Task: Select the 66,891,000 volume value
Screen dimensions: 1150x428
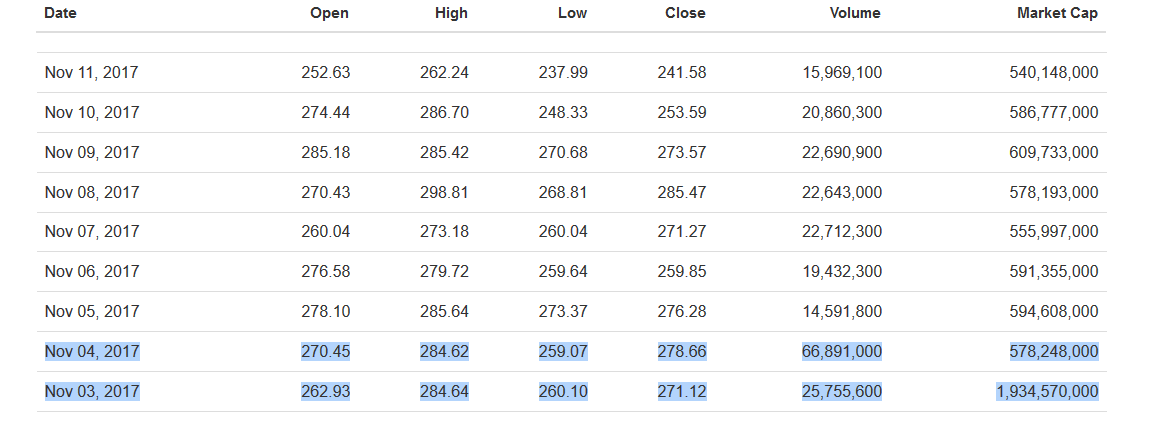Action: coord(842,351)
